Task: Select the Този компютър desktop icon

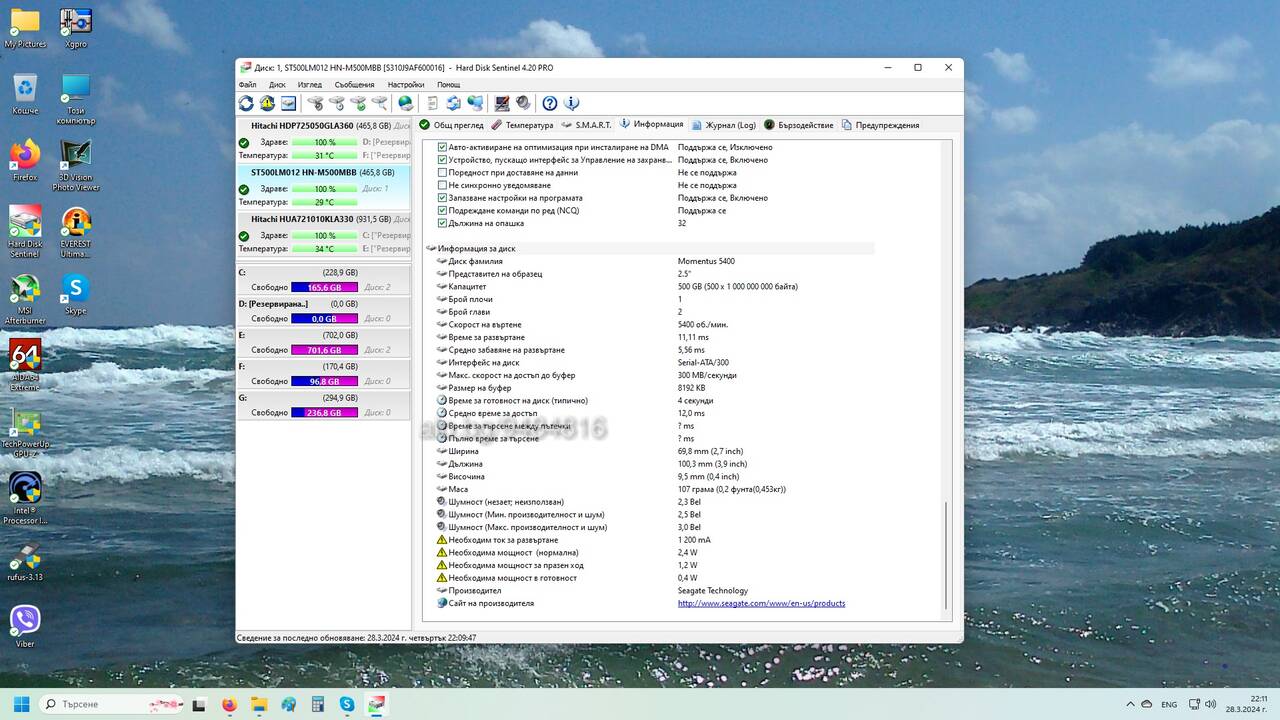Action: pos(76,98)
